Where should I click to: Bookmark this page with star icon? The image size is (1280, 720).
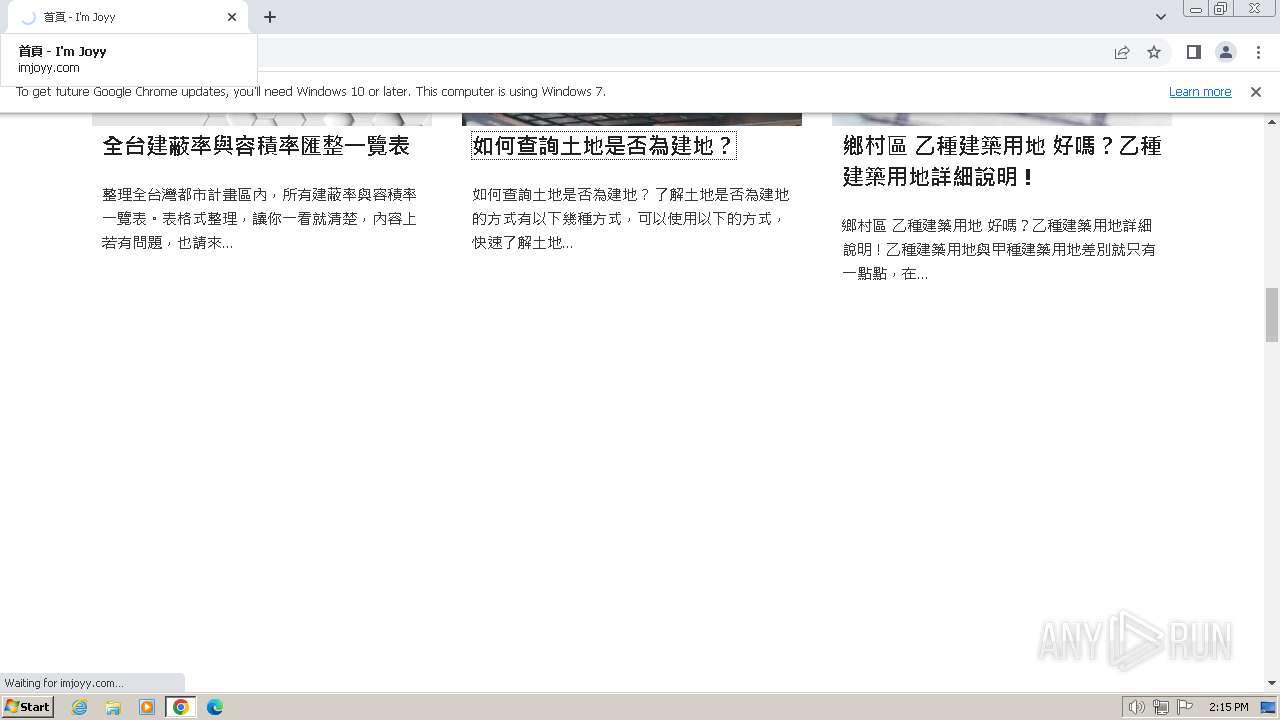click(1154, 52)
